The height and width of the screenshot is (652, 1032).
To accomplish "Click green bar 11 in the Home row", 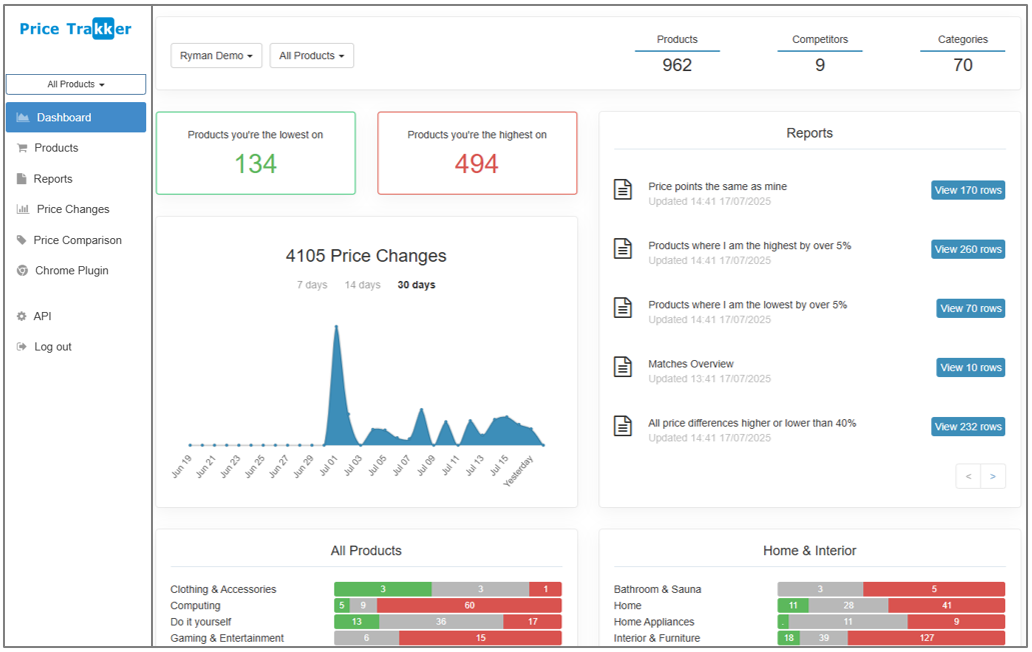I will (x=793, y=605).
